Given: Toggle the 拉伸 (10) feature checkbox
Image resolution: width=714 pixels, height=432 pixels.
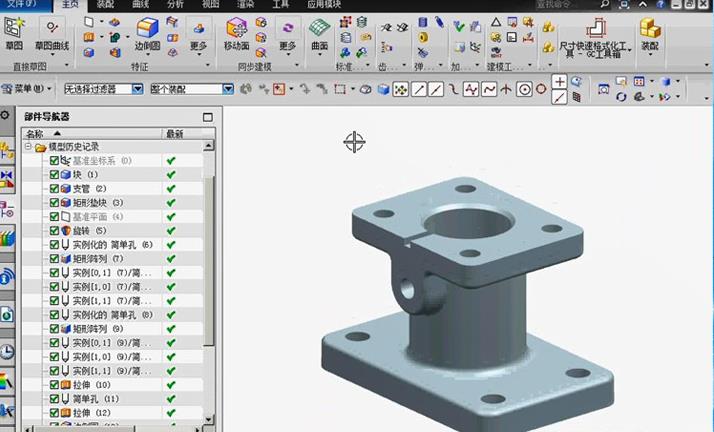Looking at the screenshot, I should 55,384.
